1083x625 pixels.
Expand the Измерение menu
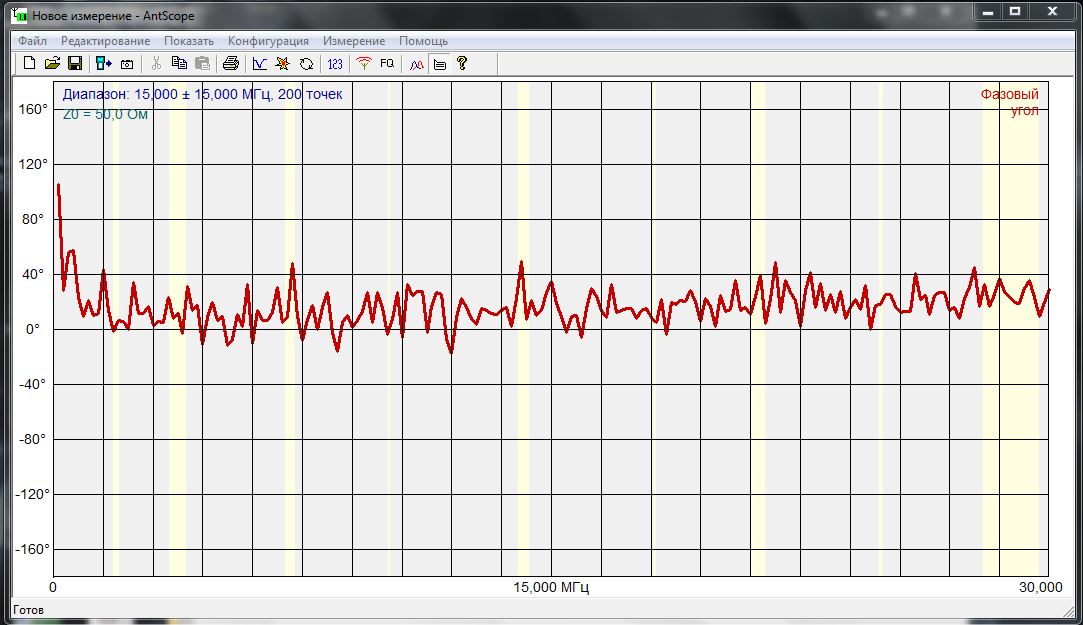coord(353,41)
